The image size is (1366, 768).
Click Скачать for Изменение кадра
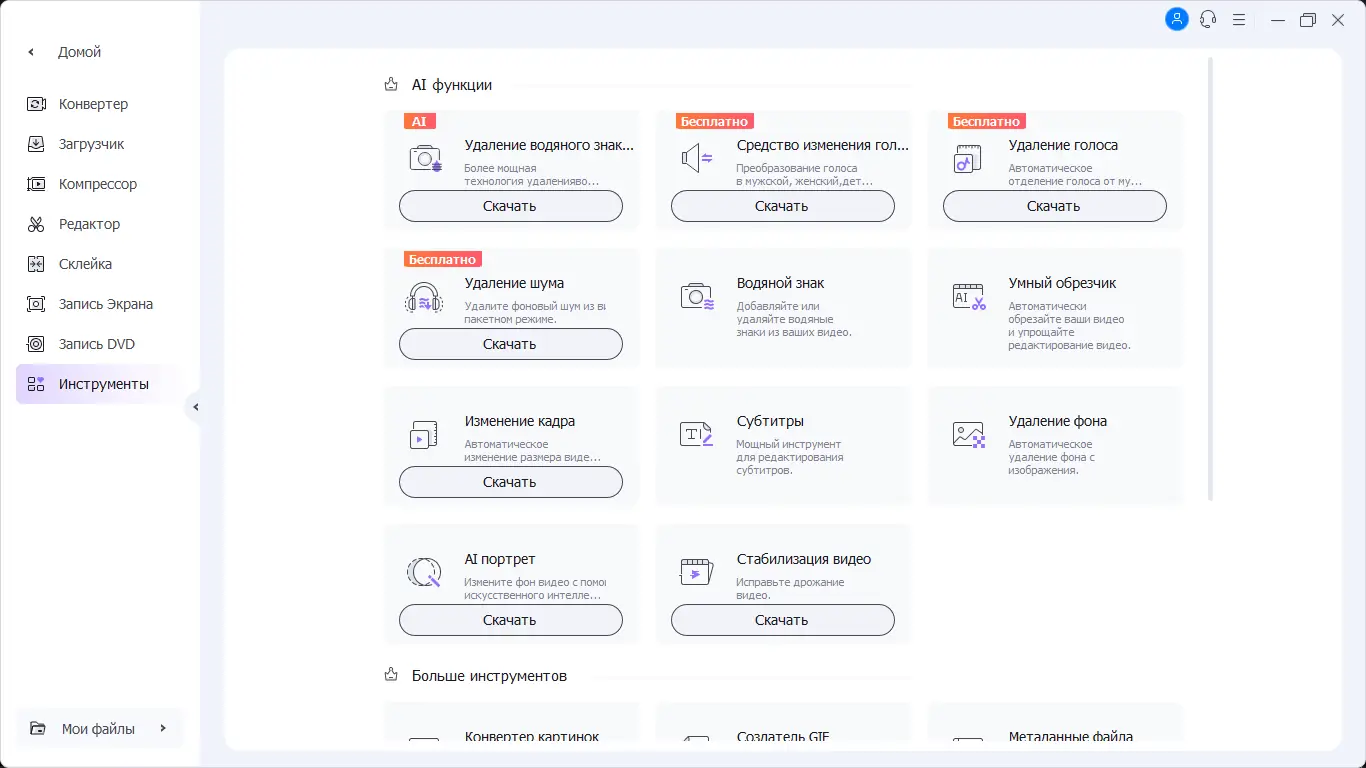[510, 482]
